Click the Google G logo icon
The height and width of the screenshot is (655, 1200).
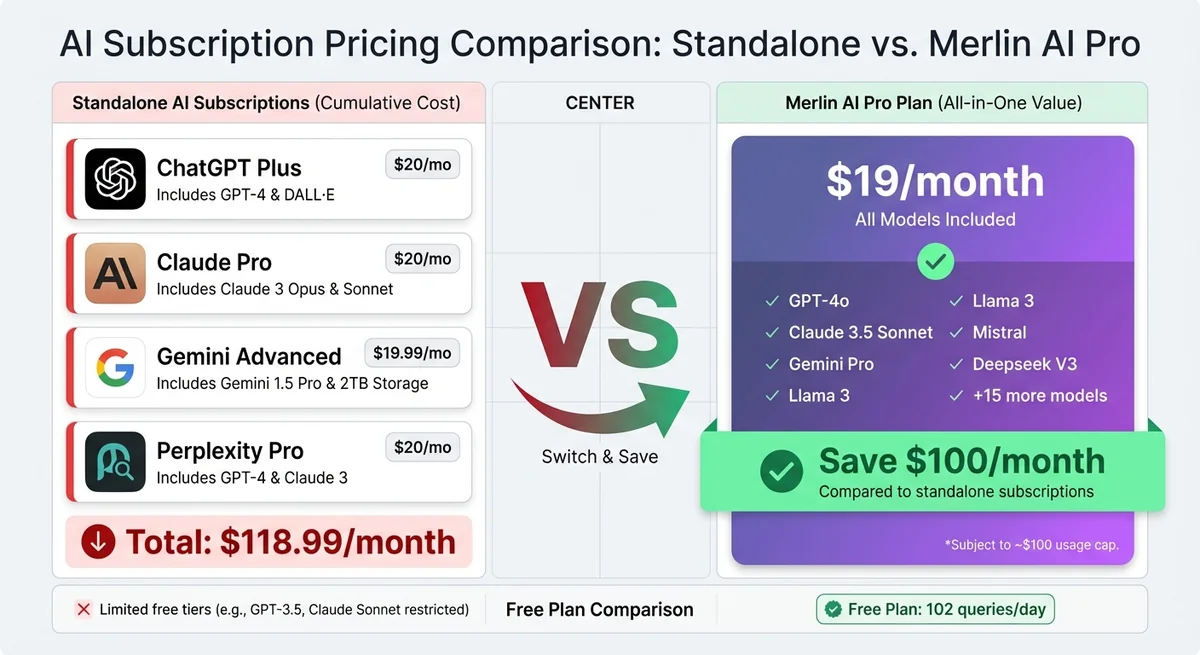(x=115, y=368)
